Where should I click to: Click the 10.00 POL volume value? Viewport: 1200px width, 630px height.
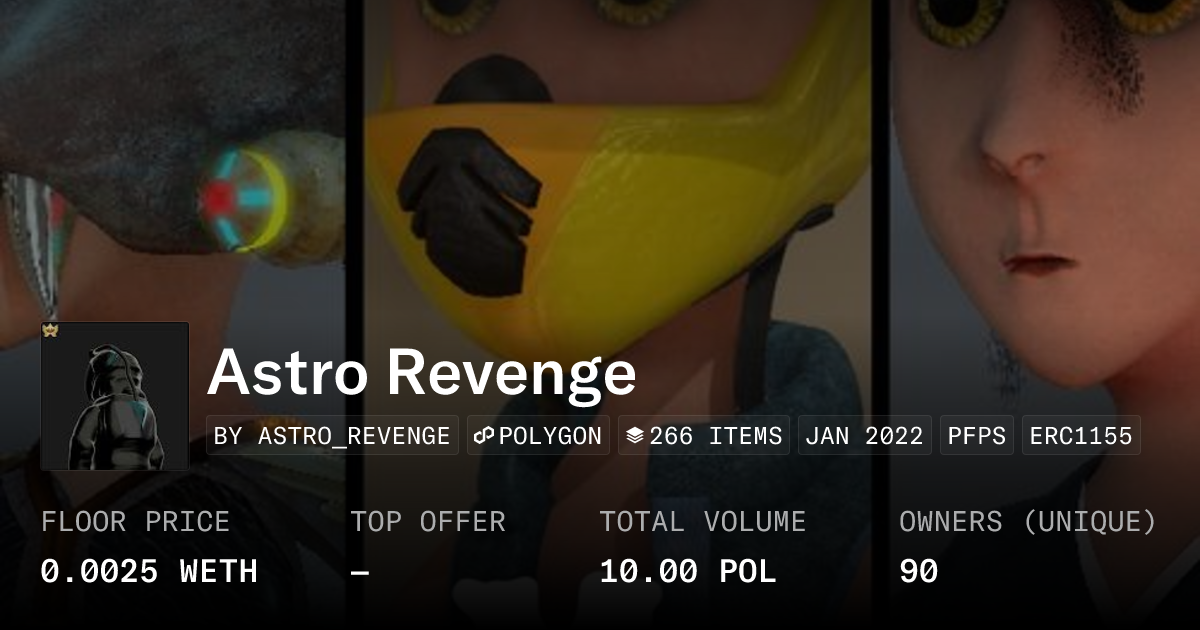coord(688,572)
